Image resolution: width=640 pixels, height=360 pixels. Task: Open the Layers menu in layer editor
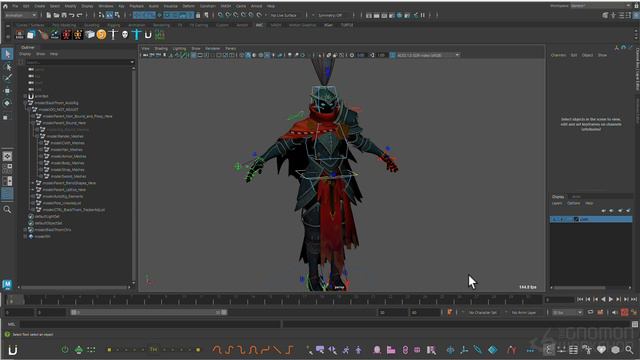(557, 203)
